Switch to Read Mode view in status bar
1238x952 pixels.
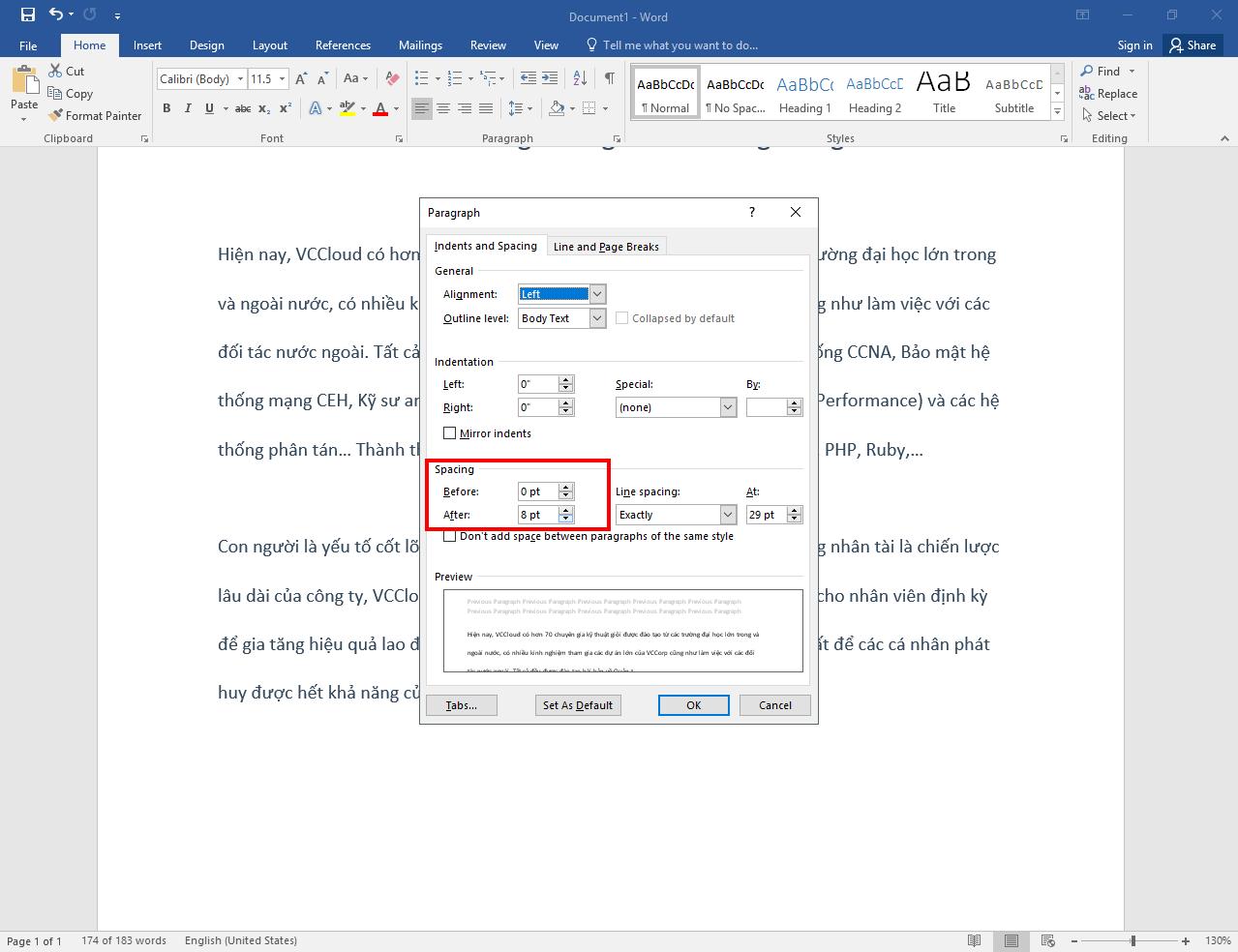tap(975, 940)
